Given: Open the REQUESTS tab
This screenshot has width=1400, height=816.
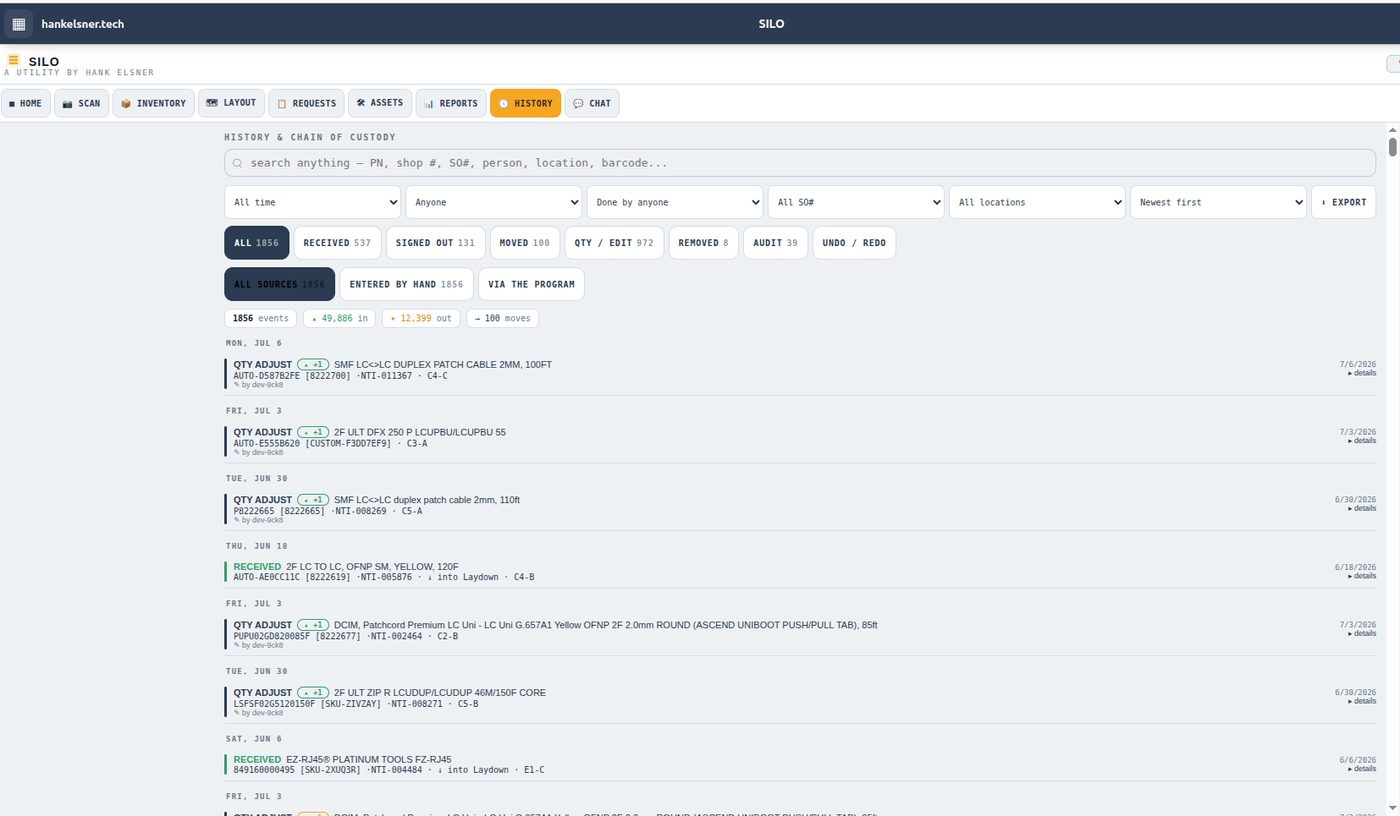Looking at the screenshot, I should click(x=306, y=103).
